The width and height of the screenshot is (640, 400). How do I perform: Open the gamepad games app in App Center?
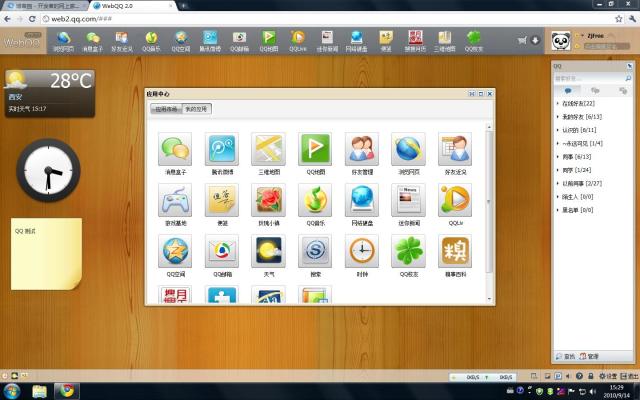click(175, 200)
